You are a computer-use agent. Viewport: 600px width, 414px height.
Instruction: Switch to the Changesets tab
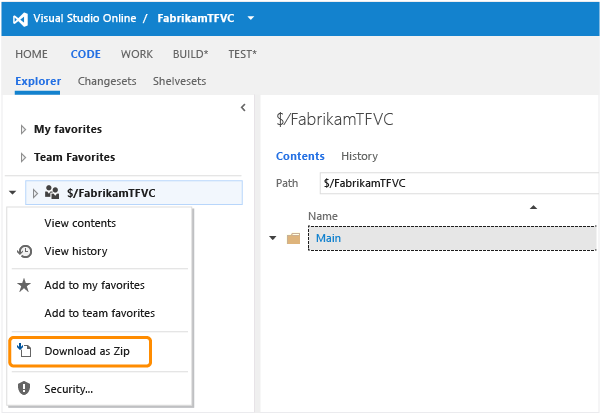click(107, 81)
